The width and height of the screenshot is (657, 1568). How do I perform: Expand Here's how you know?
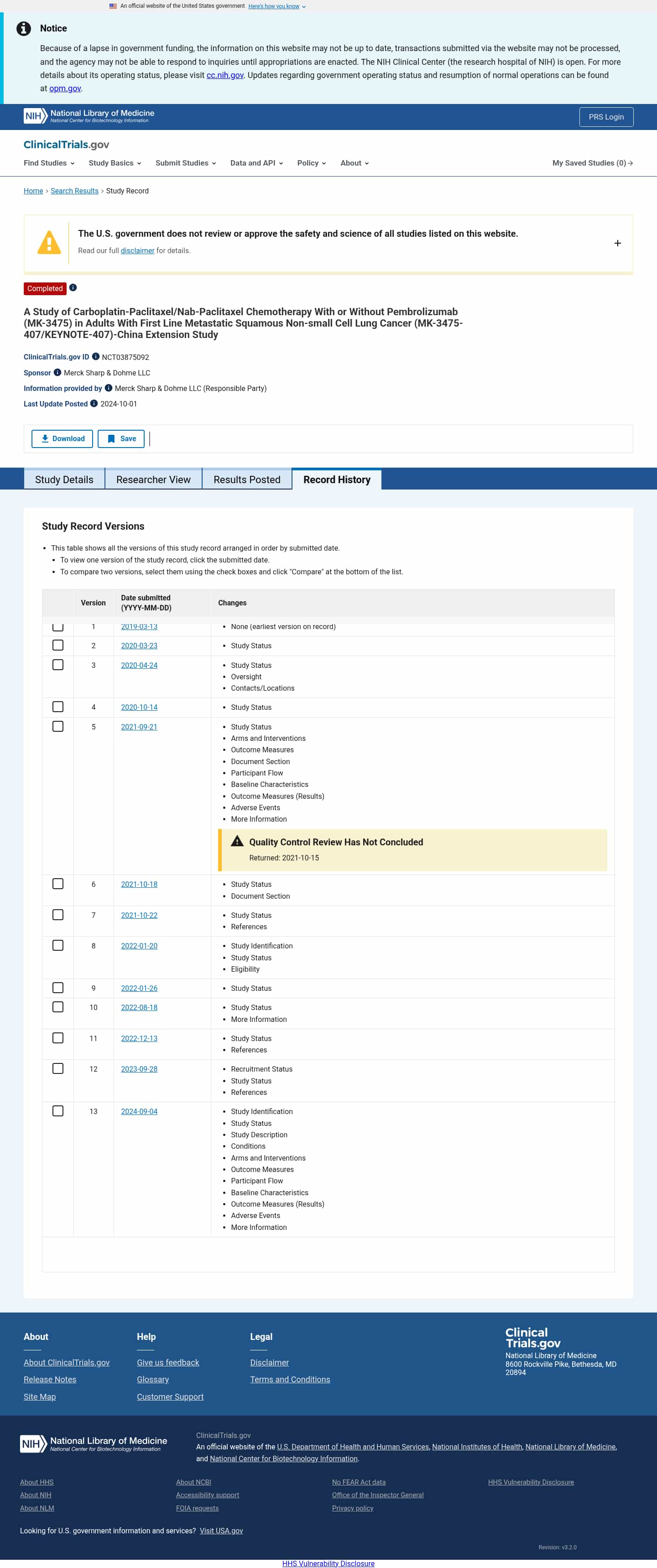[276, 6]
